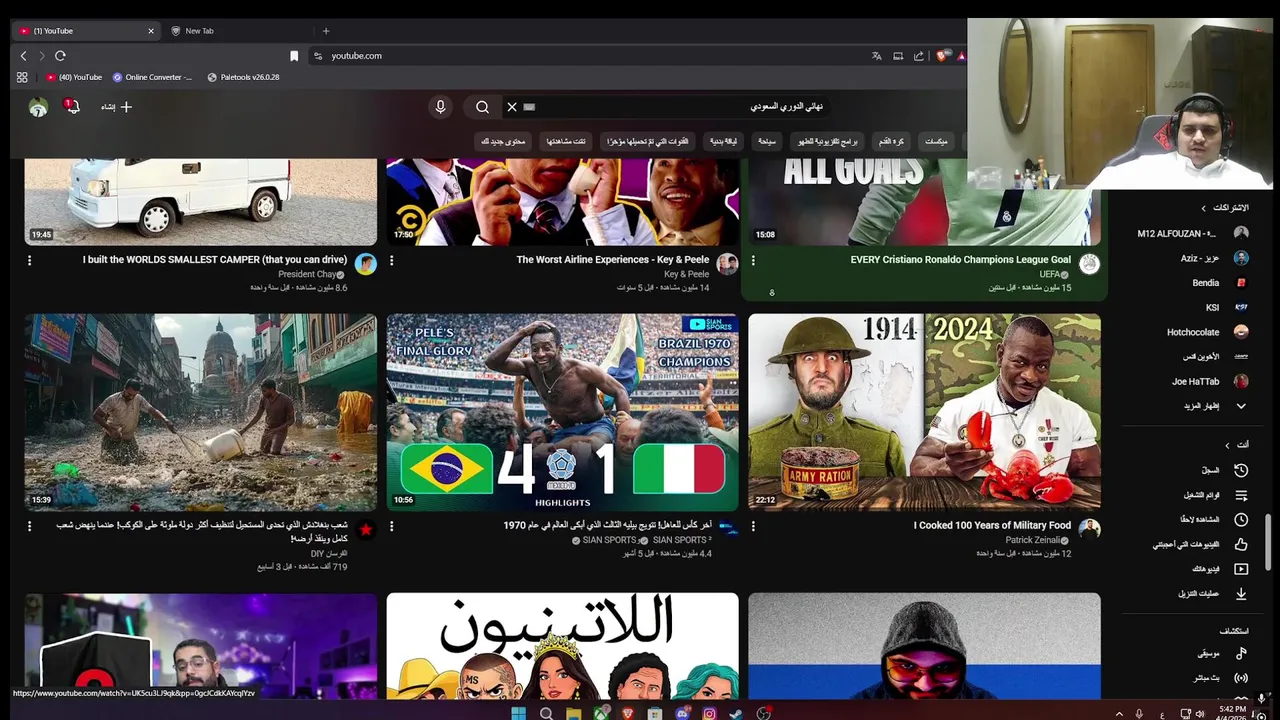The height and width of the screenshot is (720, 1280).
Task: Open the Patrick Zeinali channel avatar
Action: [x=1090, y=529]
